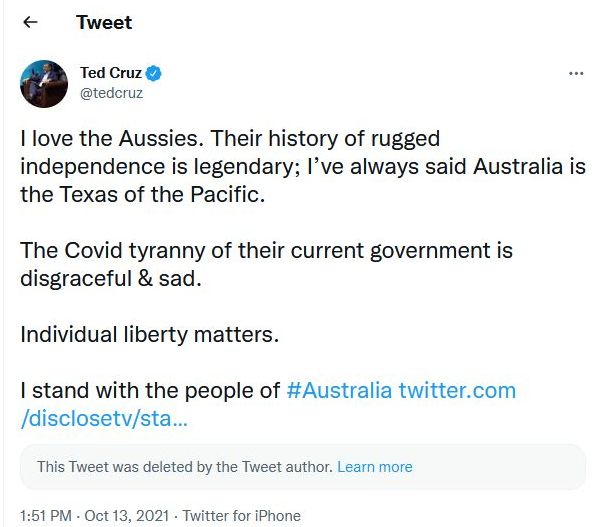This screenshot has height=527, width=601.
Task: Click the "I stand with the people" text
Action: pyautogui.click(x=150, y=390)
